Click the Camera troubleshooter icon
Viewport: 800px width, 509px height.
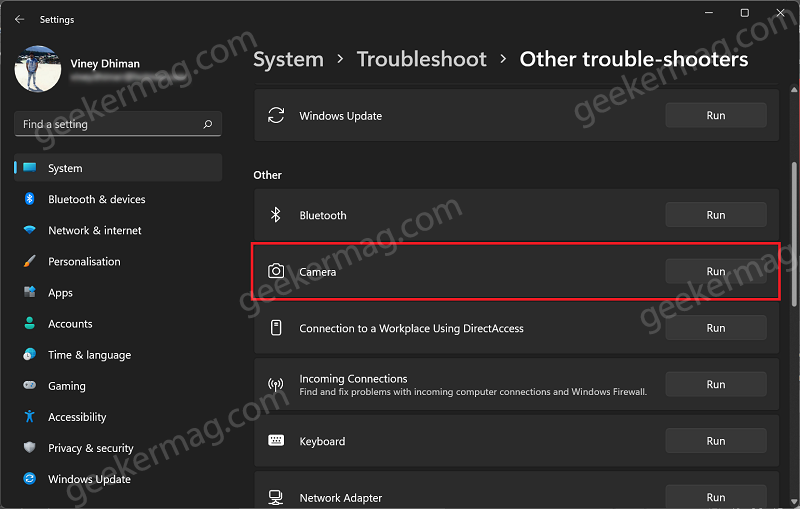(x=276, y=271)
